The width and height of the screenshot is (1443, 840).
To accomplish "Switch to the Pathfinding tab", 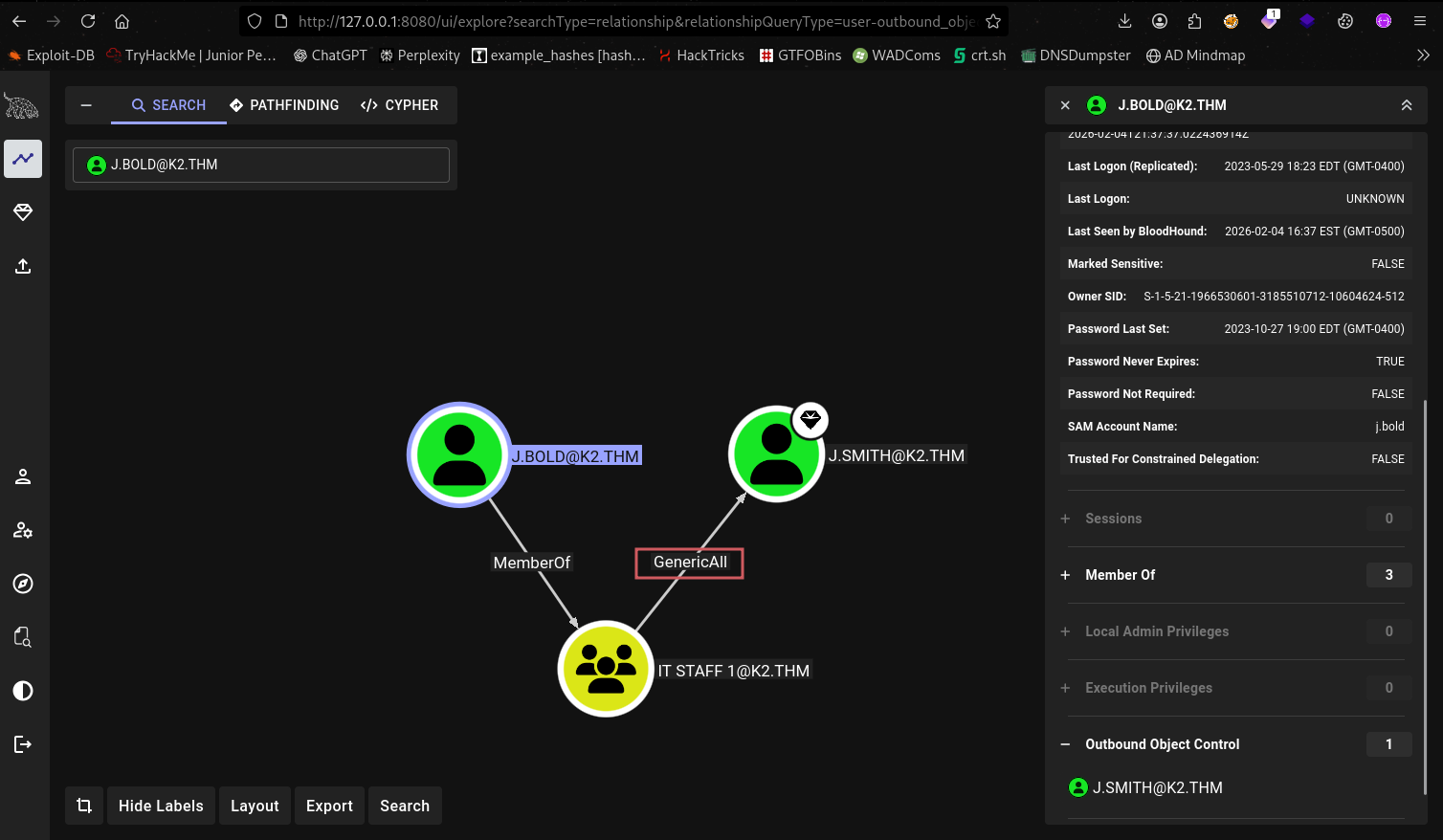I will coord(284,105).
